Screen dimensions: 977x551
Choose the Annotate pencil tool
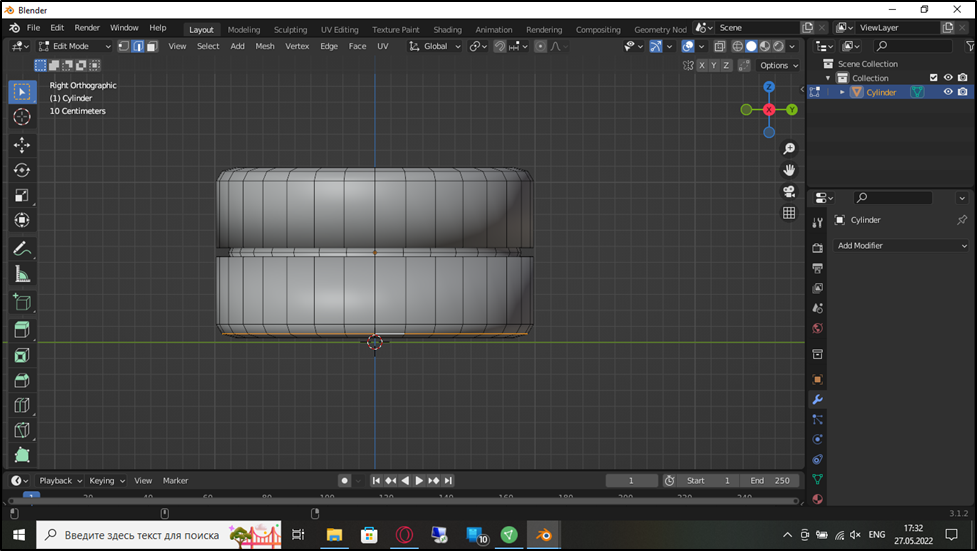pyautogui.click(x=22, y=248)
